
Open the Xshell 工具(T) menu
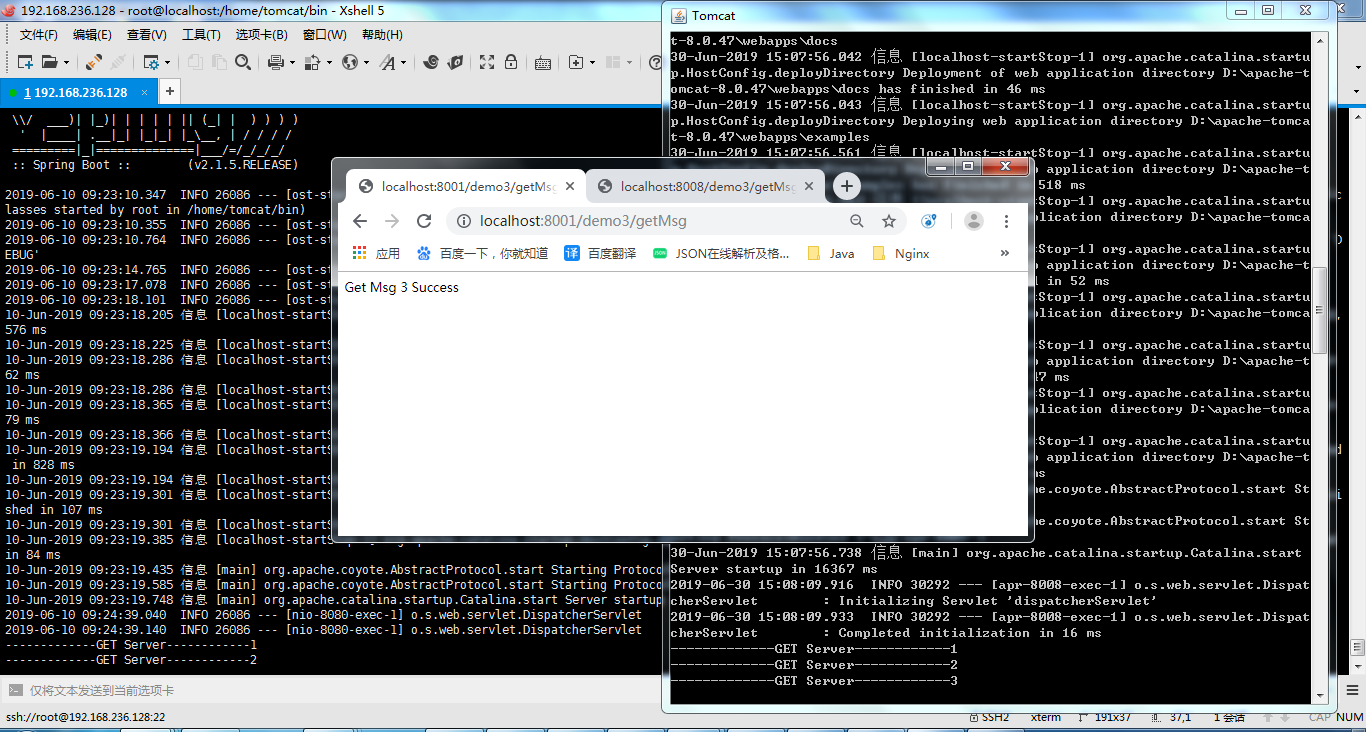point(201,35)
